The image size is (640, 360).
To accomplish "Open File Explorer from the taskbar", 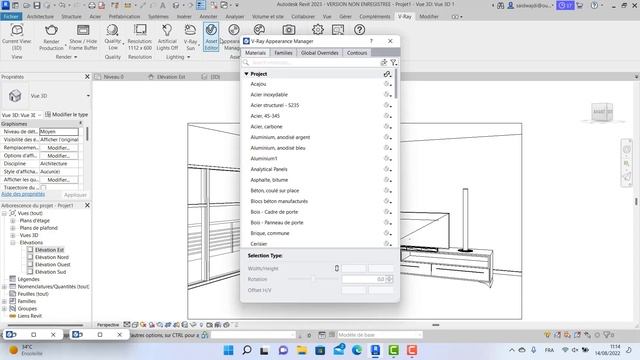I will tap(302, 350).
